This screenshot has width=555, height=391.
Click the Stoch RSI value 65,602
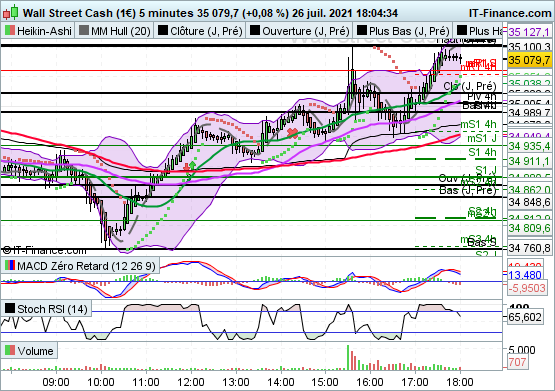tap(525, 317)
